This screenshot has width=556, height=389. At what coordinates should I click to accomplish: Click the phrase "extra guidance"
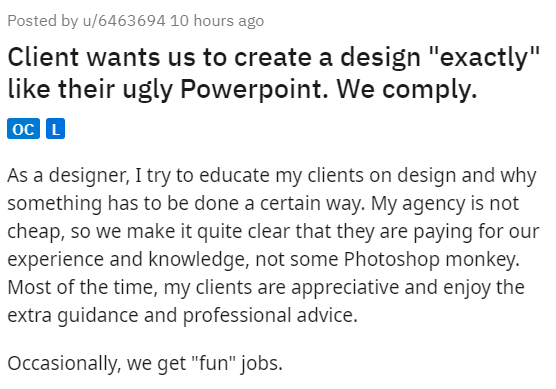coord(73,315)
